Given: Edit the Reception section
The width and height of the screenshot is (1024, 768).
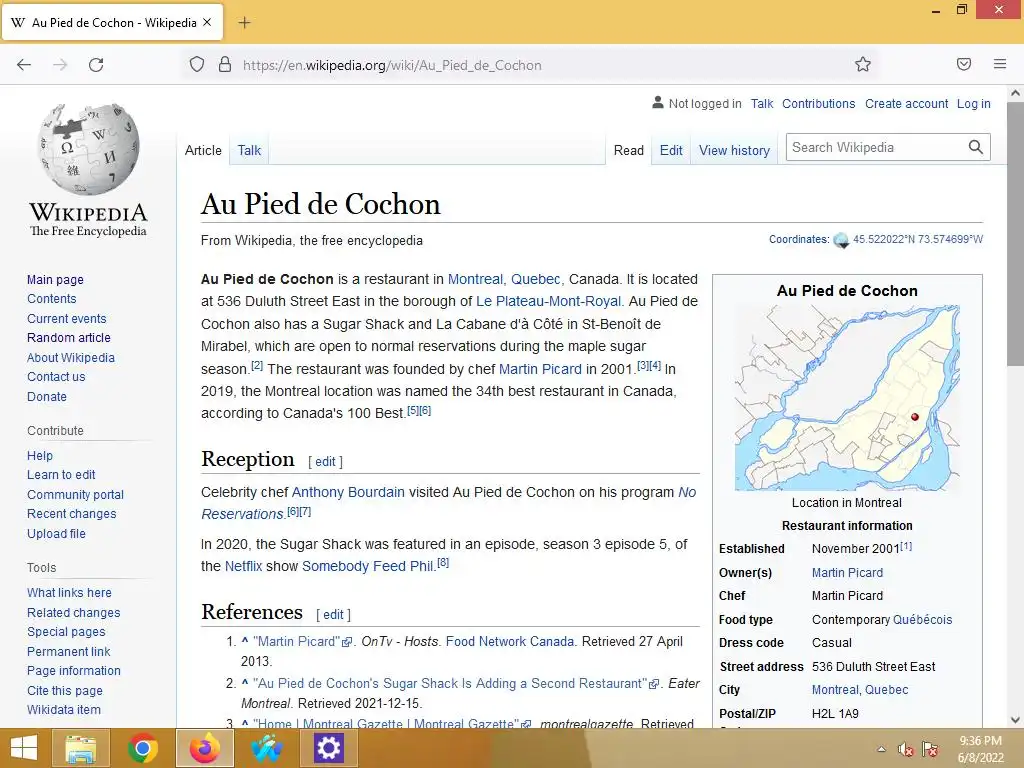Looking at the screenshot, I should click(x=325, y=462).
